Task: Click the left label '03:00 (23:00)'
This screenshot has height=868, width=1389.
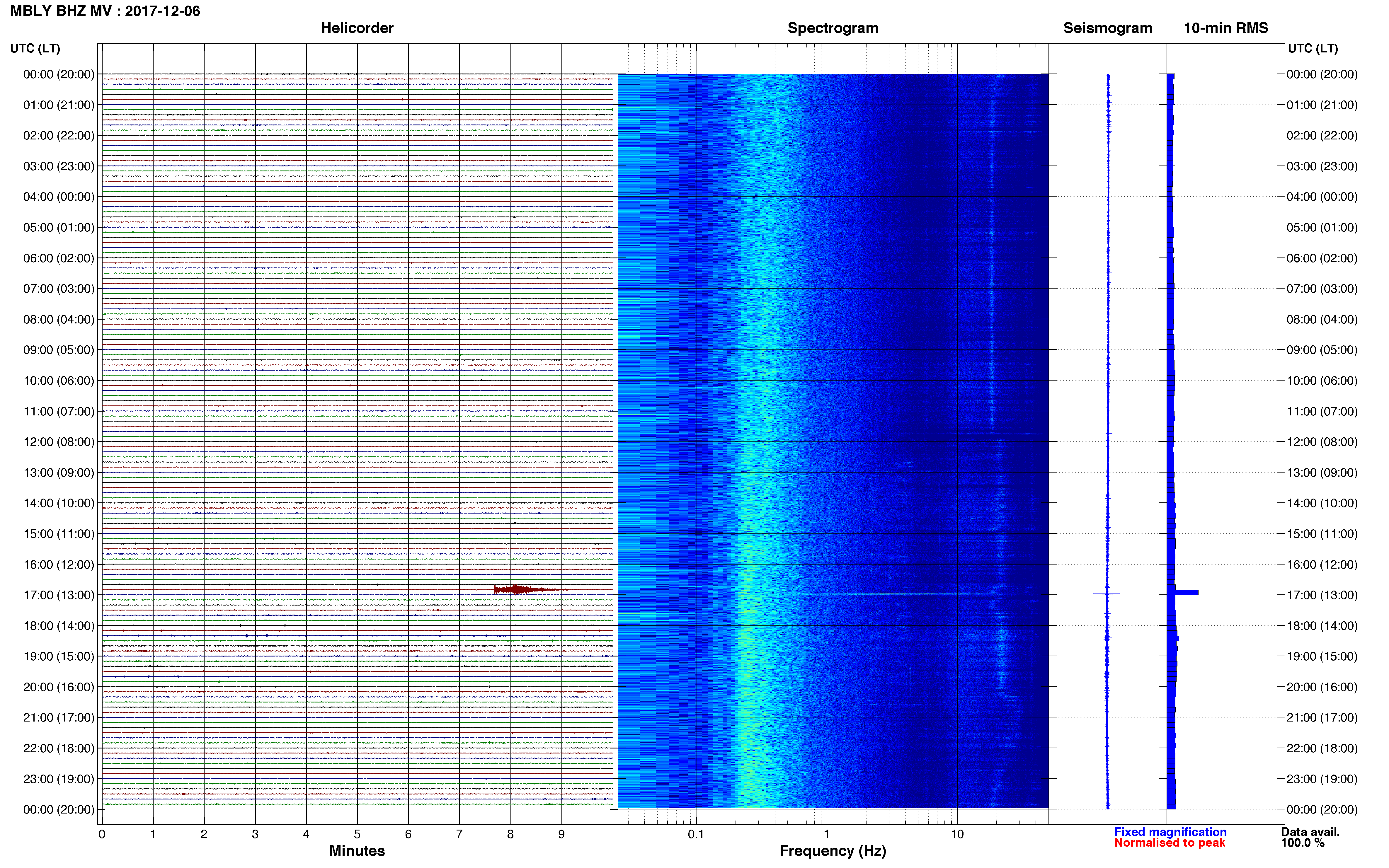Action: click(x=59, y=166)
